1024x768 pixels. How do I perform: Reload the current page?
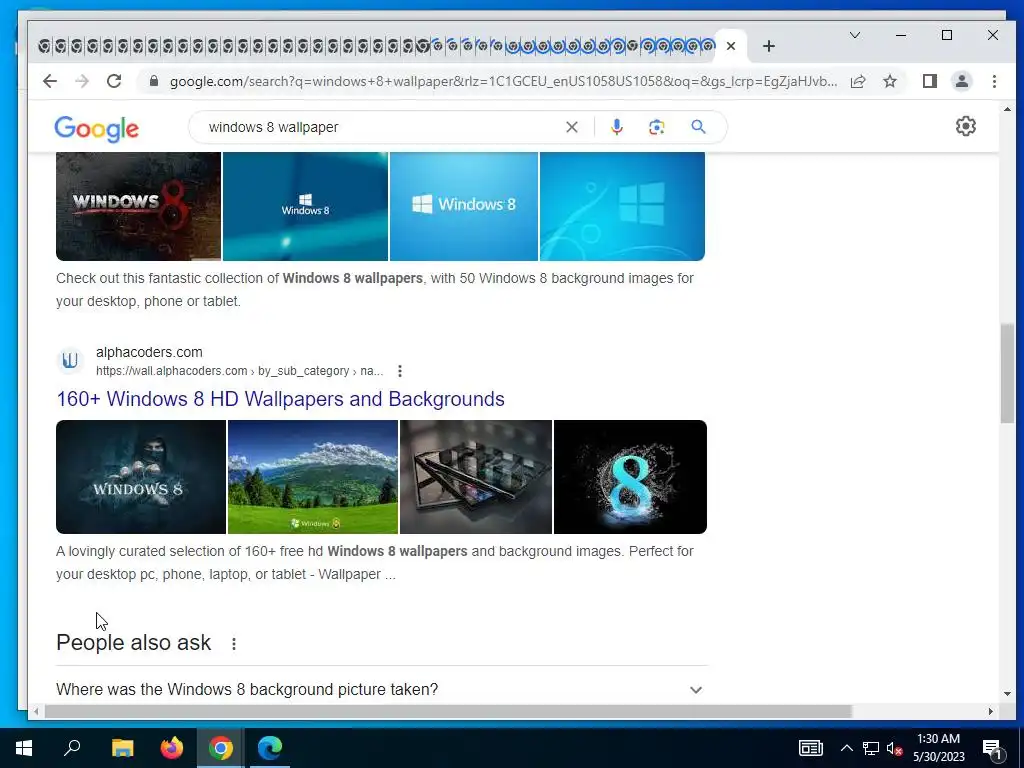[x=114, y=81]
